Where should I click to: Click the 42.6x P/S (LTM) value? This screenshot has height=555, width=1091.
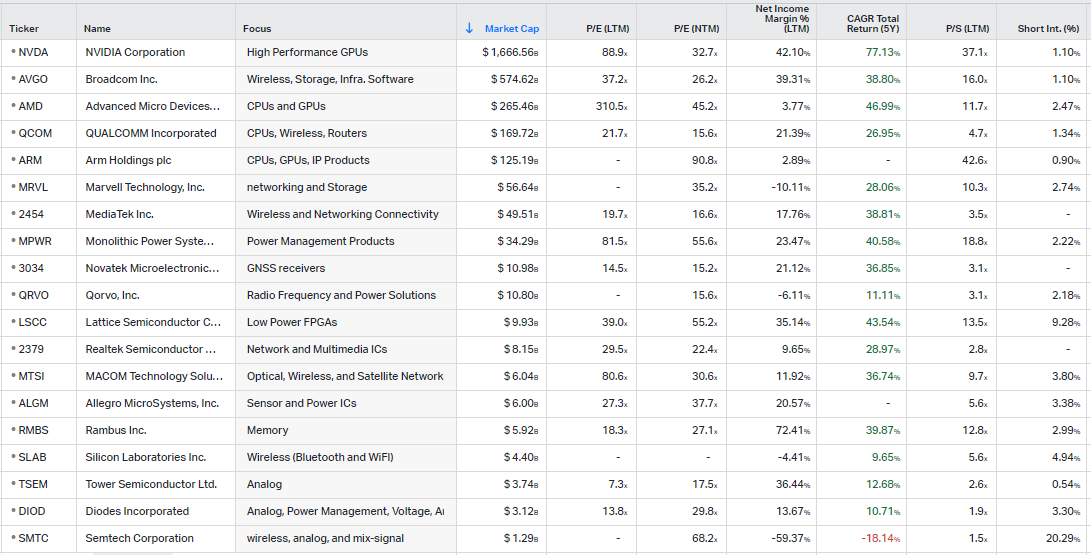click(975, 160)
